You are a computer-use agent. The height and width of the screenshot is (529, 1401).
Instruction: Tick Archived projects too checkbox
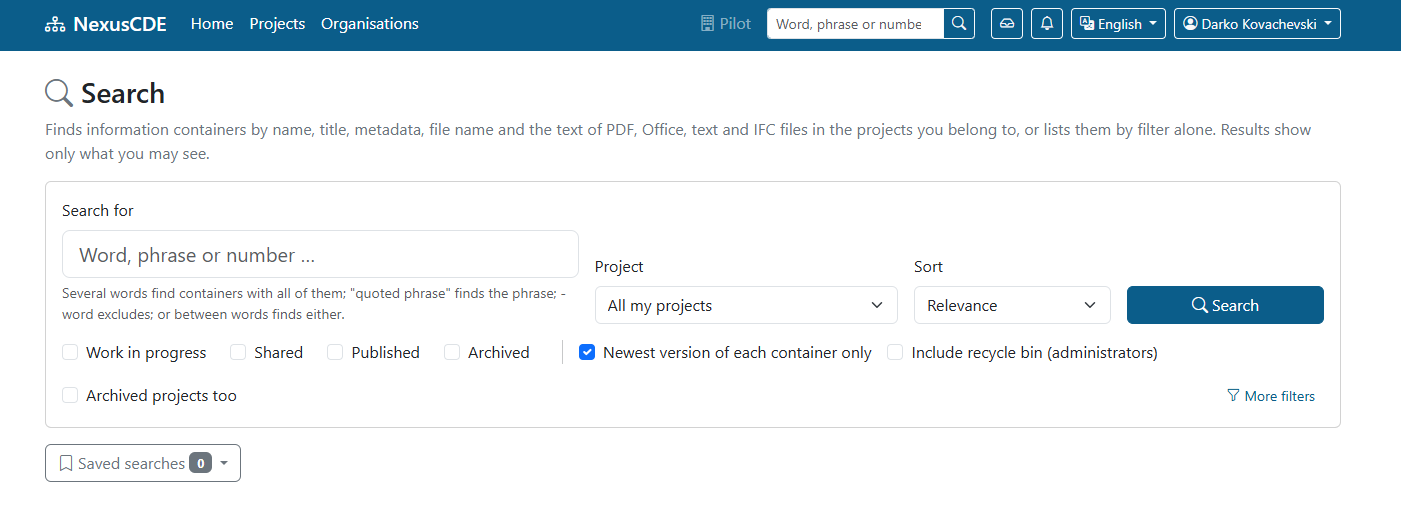[70, 395]
